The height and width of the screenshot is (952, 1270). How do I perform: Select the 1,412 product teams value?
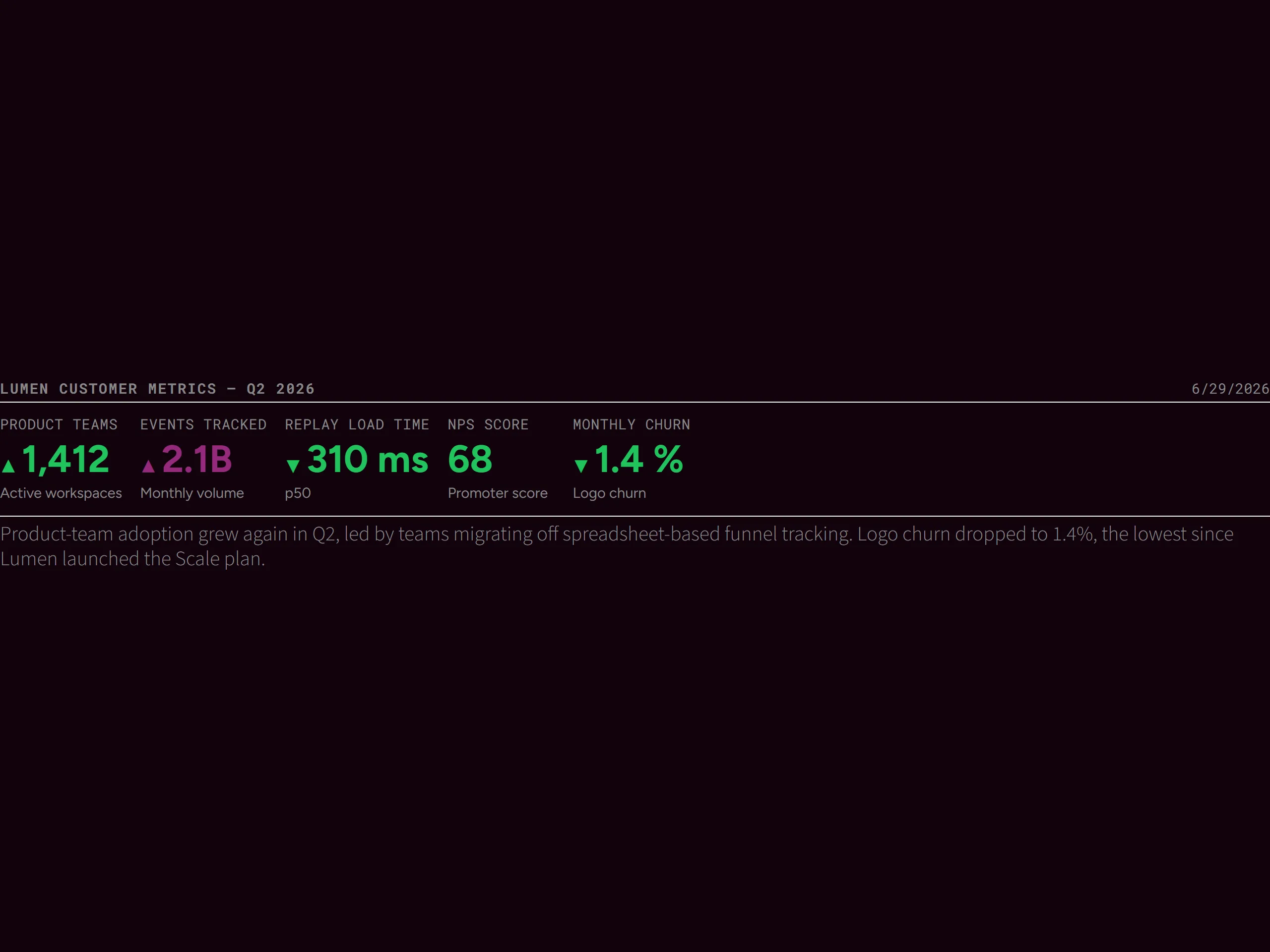65,459
